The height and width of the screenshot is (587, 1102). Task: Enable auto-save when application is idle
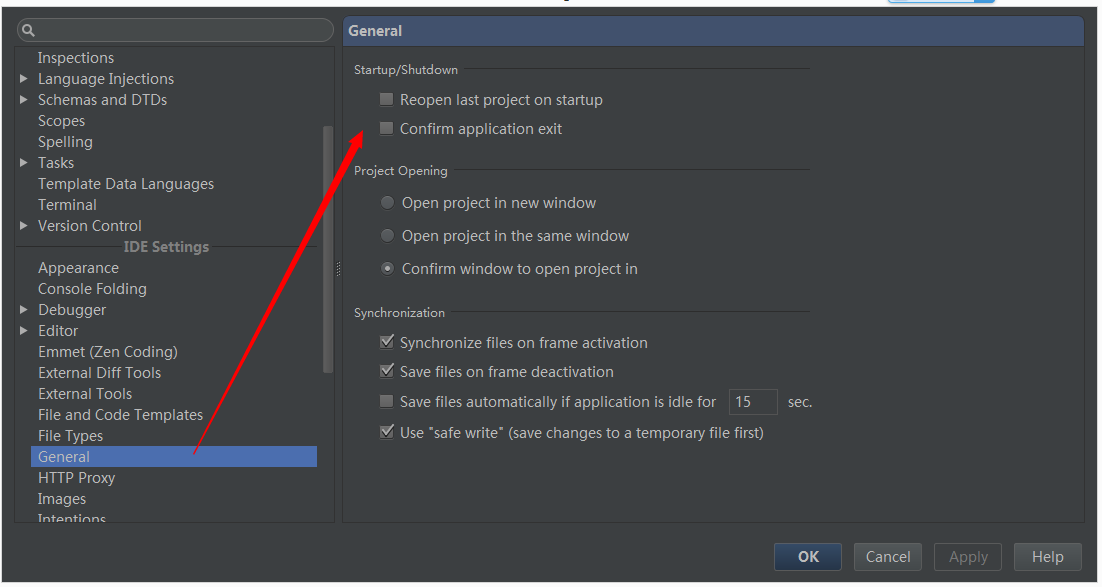(387, 402)
